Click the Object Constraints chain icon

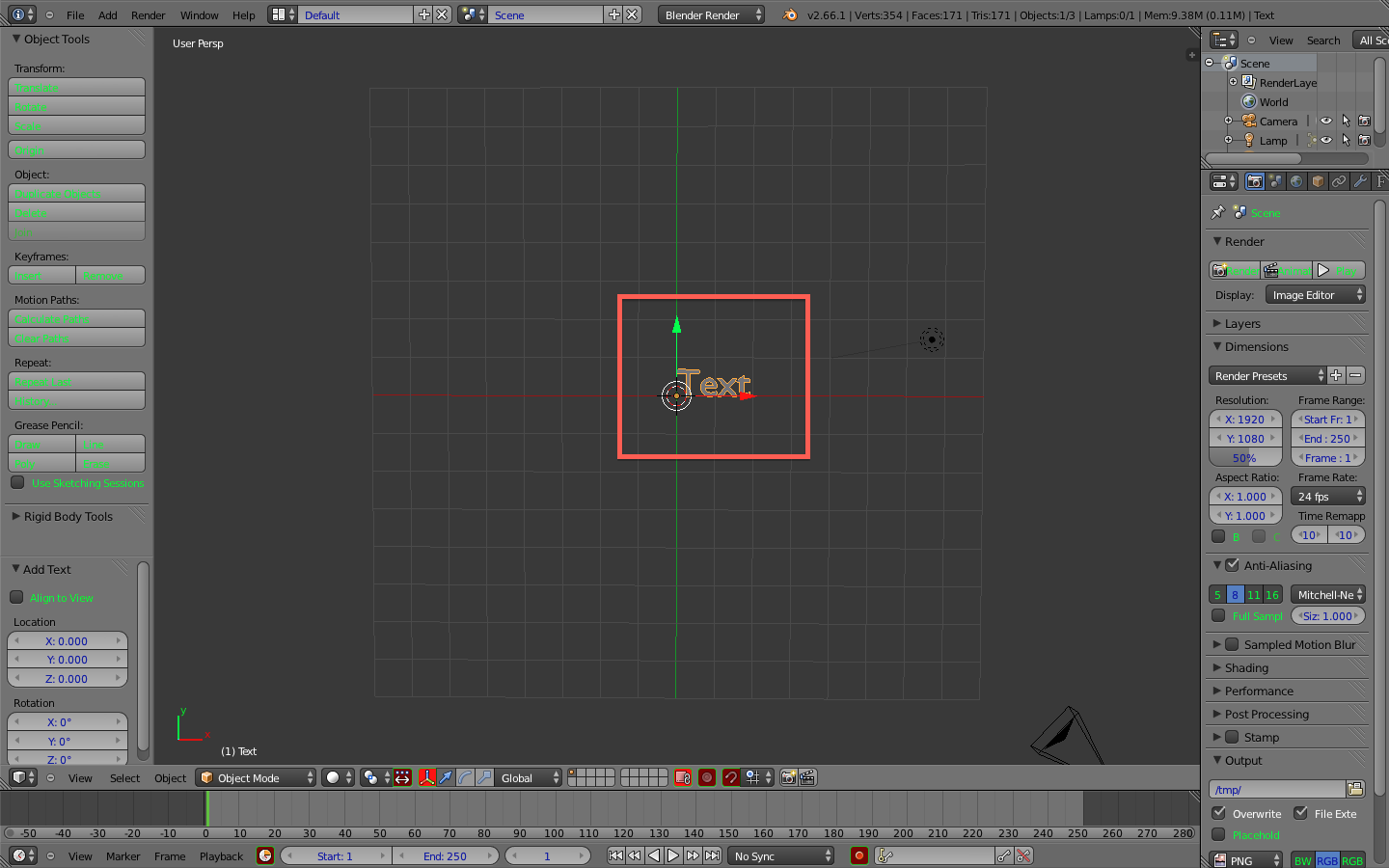[1339, 181]
